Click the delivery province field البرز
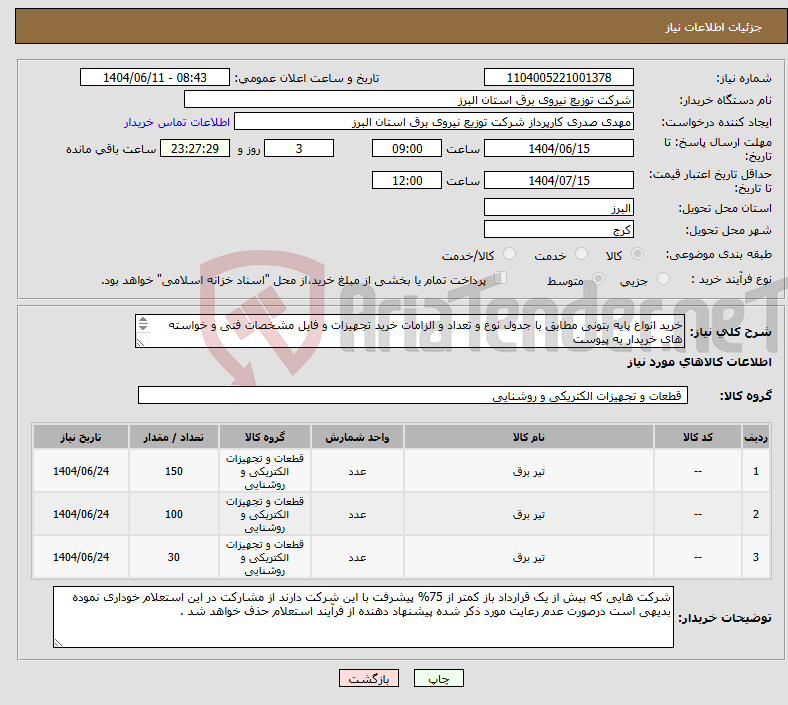The width and height of the screenshot is (788, 705). point(558,208)
